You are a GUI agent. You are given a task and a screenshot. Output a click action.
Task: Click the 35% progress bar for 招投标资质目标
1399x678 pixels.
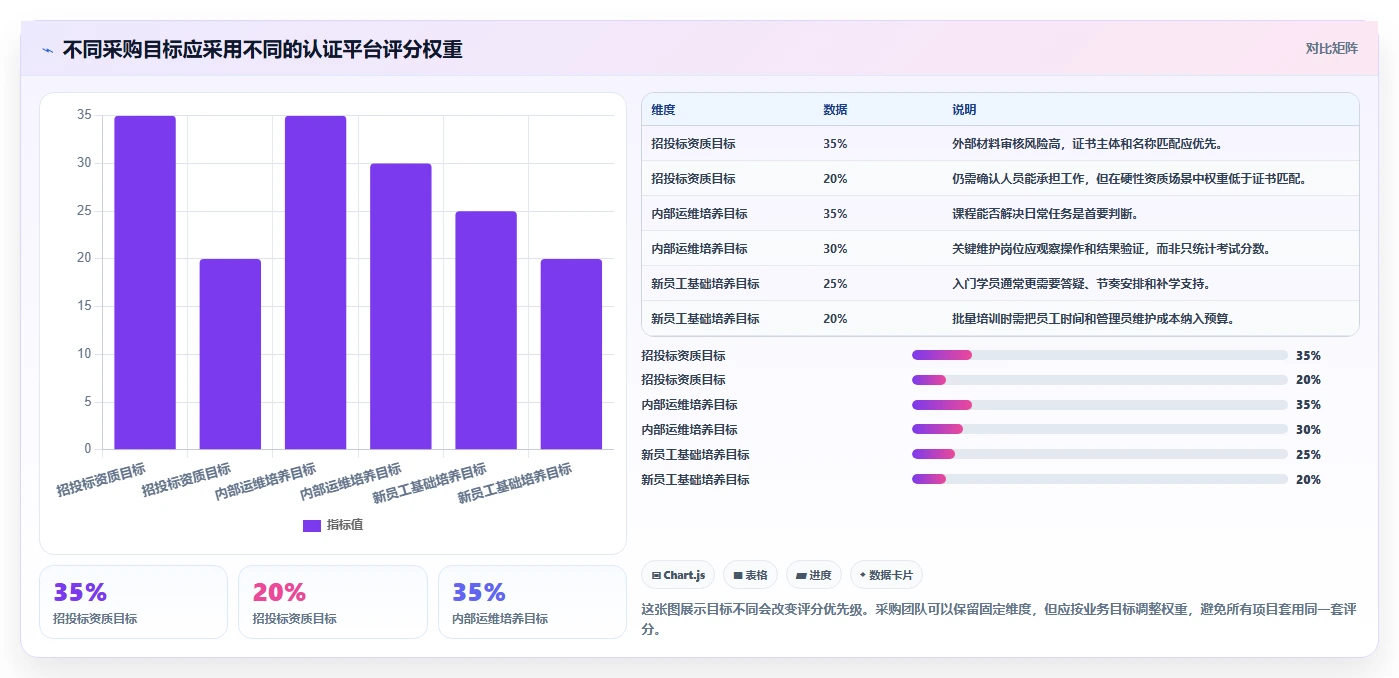1099,355
